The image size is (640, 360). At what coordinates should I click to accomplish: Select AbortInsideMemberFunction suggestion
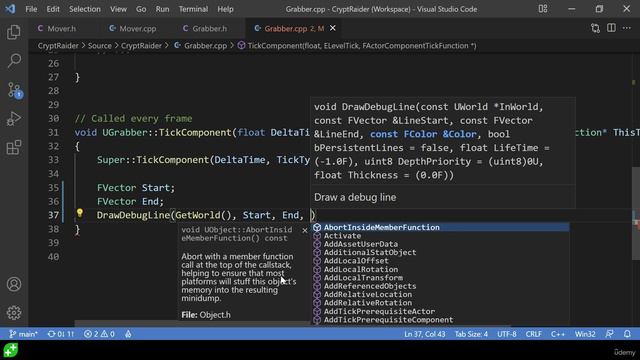441,227
